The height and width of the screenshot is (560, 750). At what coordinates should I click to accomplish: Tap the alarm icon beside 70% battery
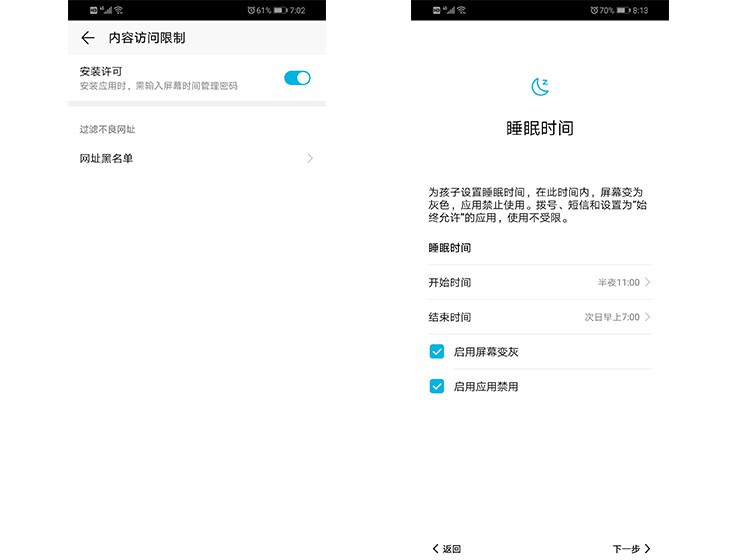pos(593,10)
